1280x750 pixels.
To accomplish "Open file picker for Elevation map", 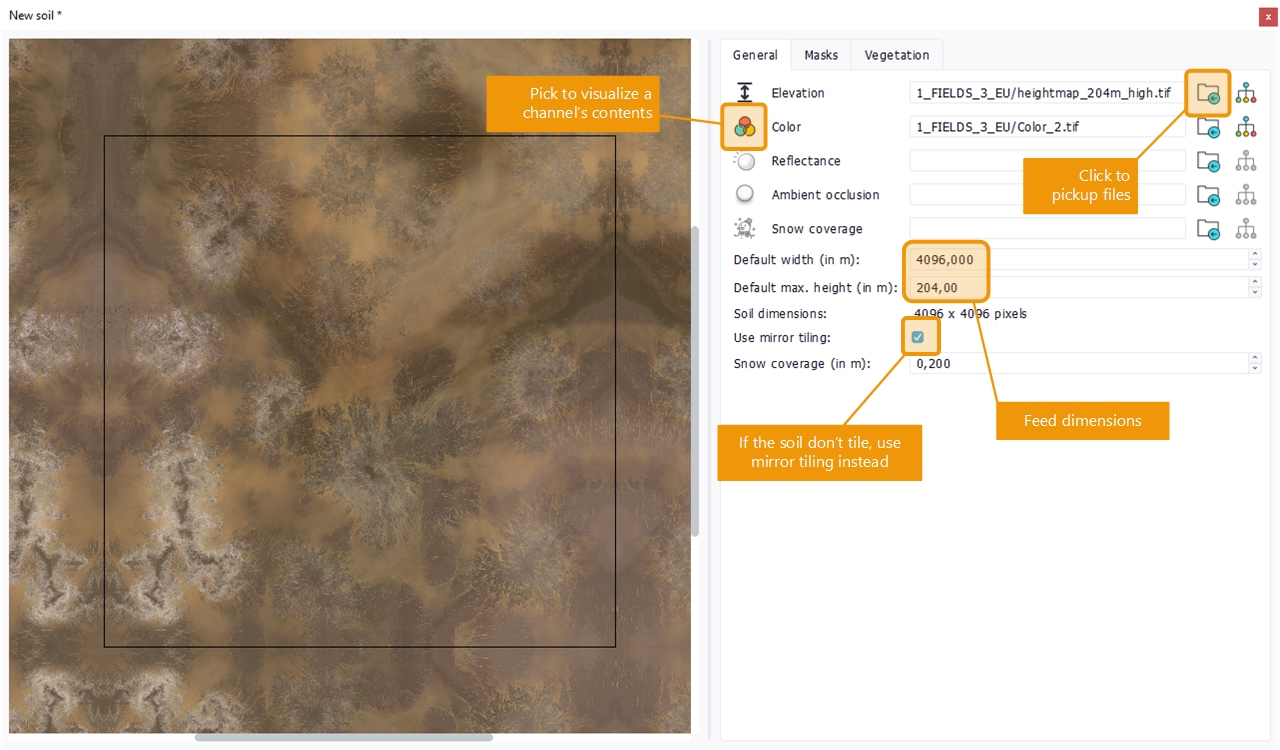I will [x=1208, y=93].
